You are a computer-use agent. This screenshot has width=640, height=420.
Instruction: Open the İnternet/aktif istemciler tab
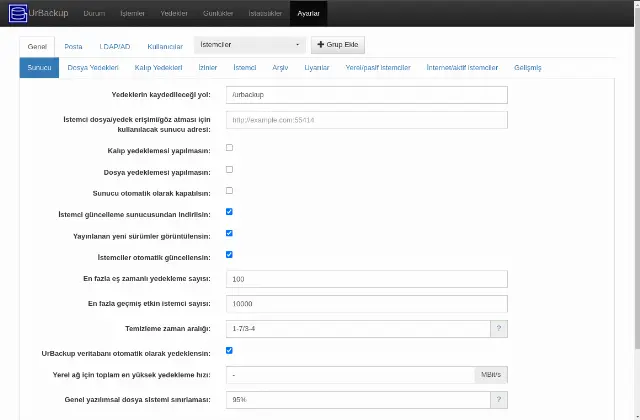(462, 68)
